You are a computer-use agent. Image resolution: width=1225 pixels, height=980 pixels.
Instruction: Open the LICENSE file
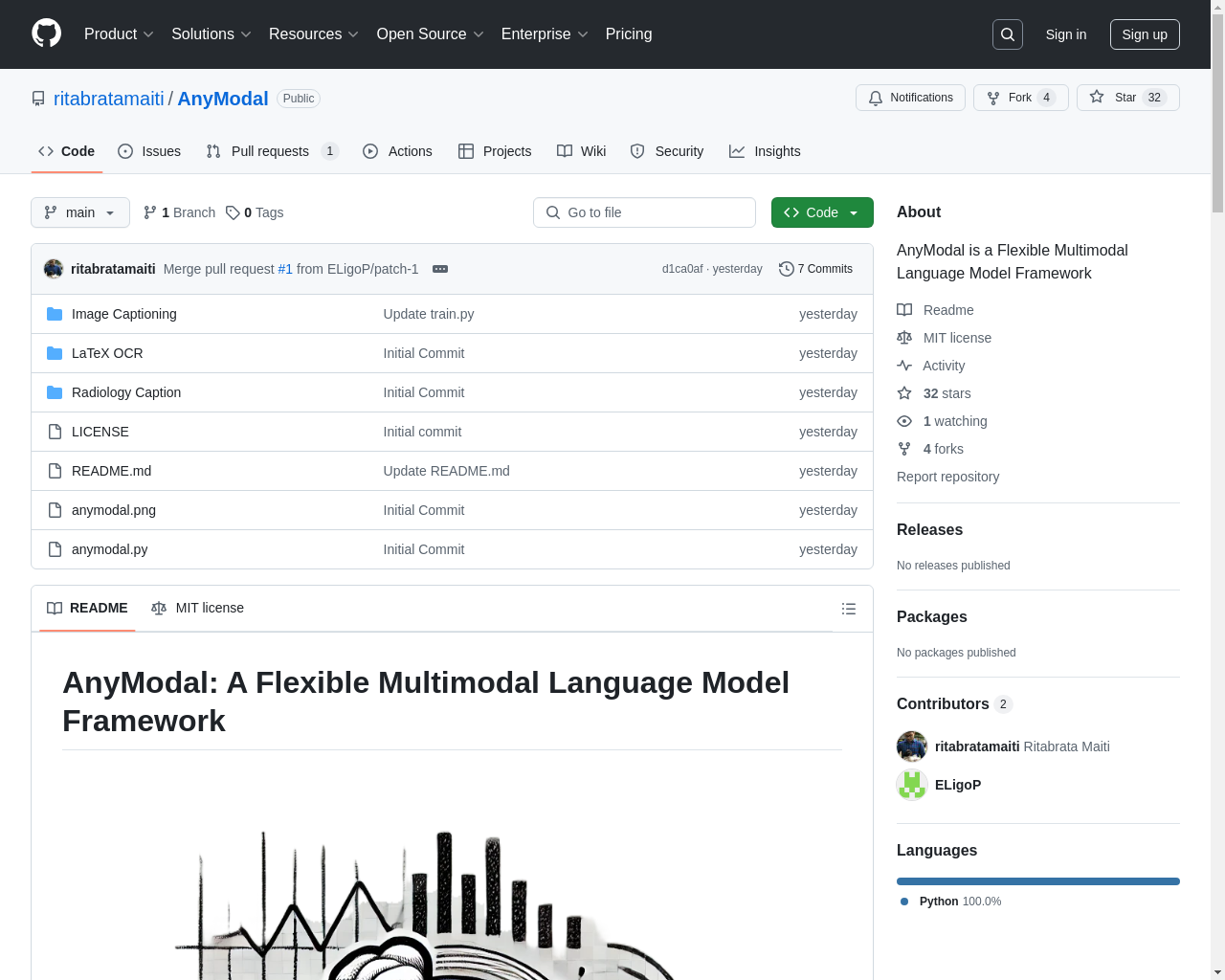pos(100,432)
